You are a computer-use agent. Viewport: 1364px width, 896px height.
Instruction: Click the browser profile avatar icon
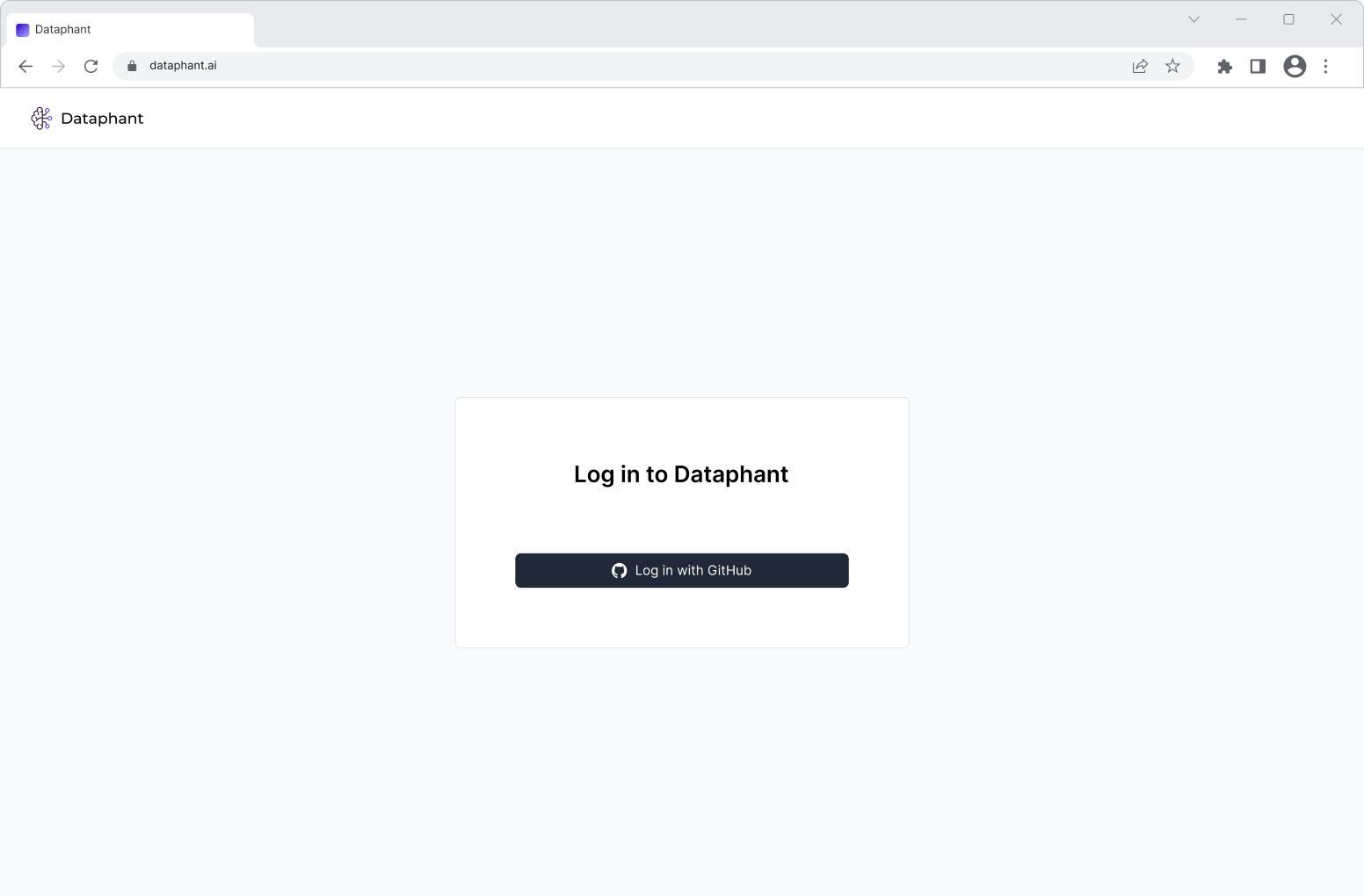[x=1294, y=66]
